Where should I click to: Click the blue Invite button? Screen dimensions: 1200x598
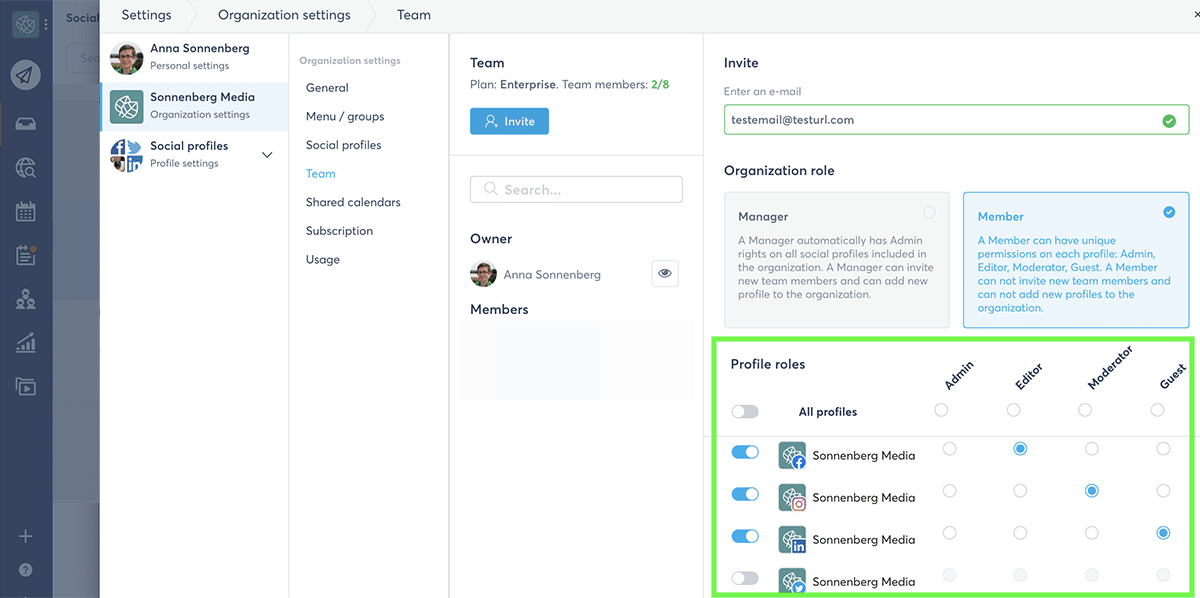click(x=509, y=121)
